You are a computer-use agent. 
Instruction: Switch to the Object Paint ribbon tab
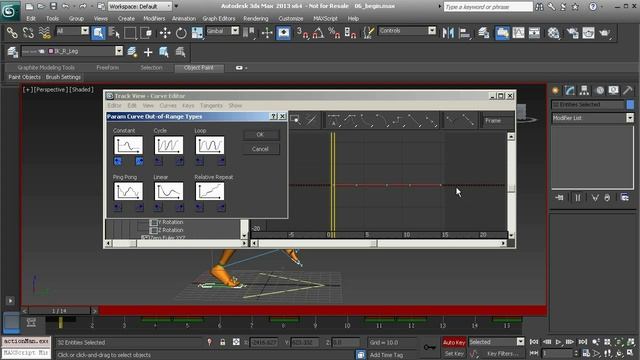[x=199, y=68]
